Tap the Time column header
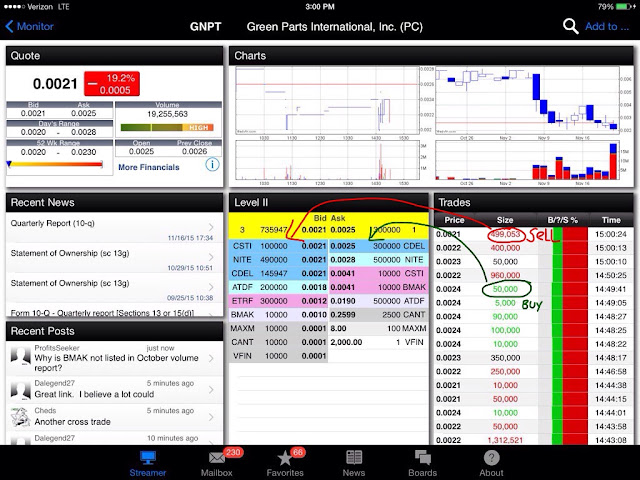This screenshot has width=640, height=480. pyautogui.click(x=611, y=220)
